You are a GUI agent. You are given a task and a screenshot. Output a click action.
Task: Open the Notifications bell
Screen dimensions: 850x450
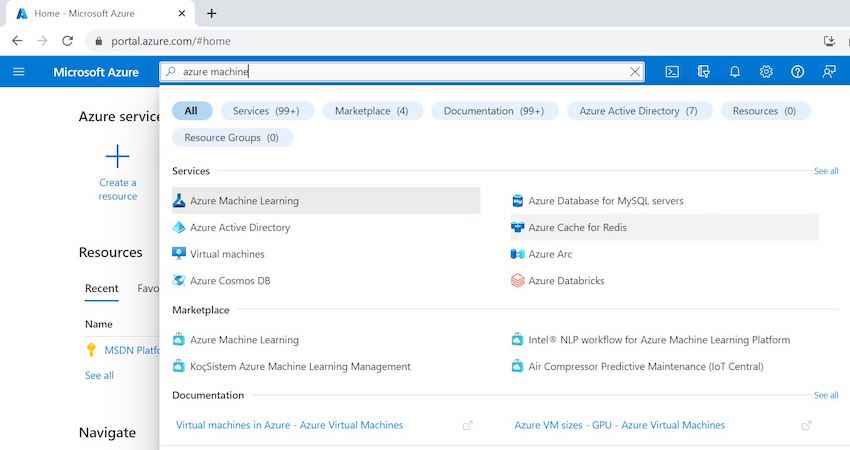tap(735, 72)
